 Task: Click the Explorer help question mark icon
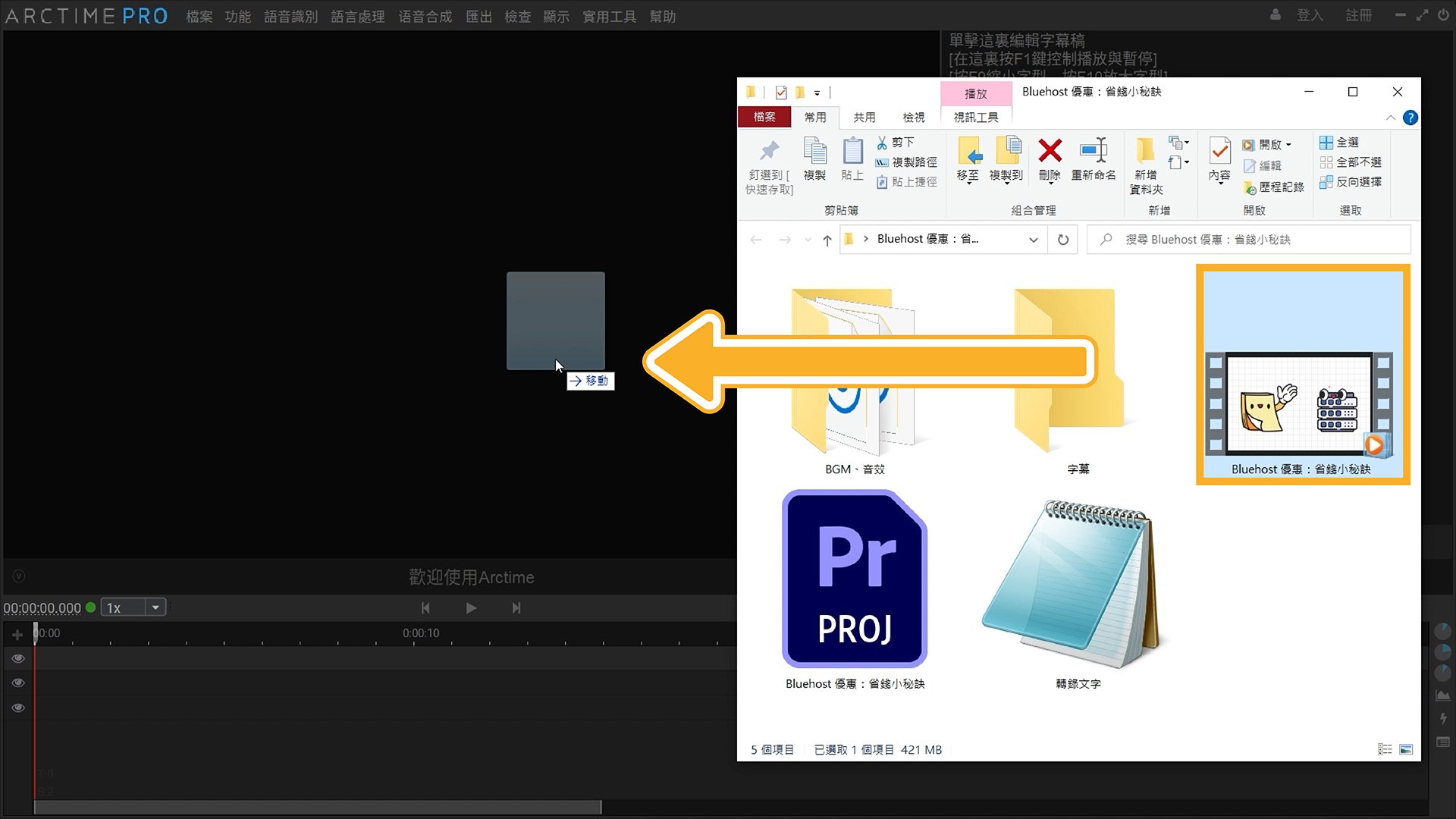point(1410,118)
